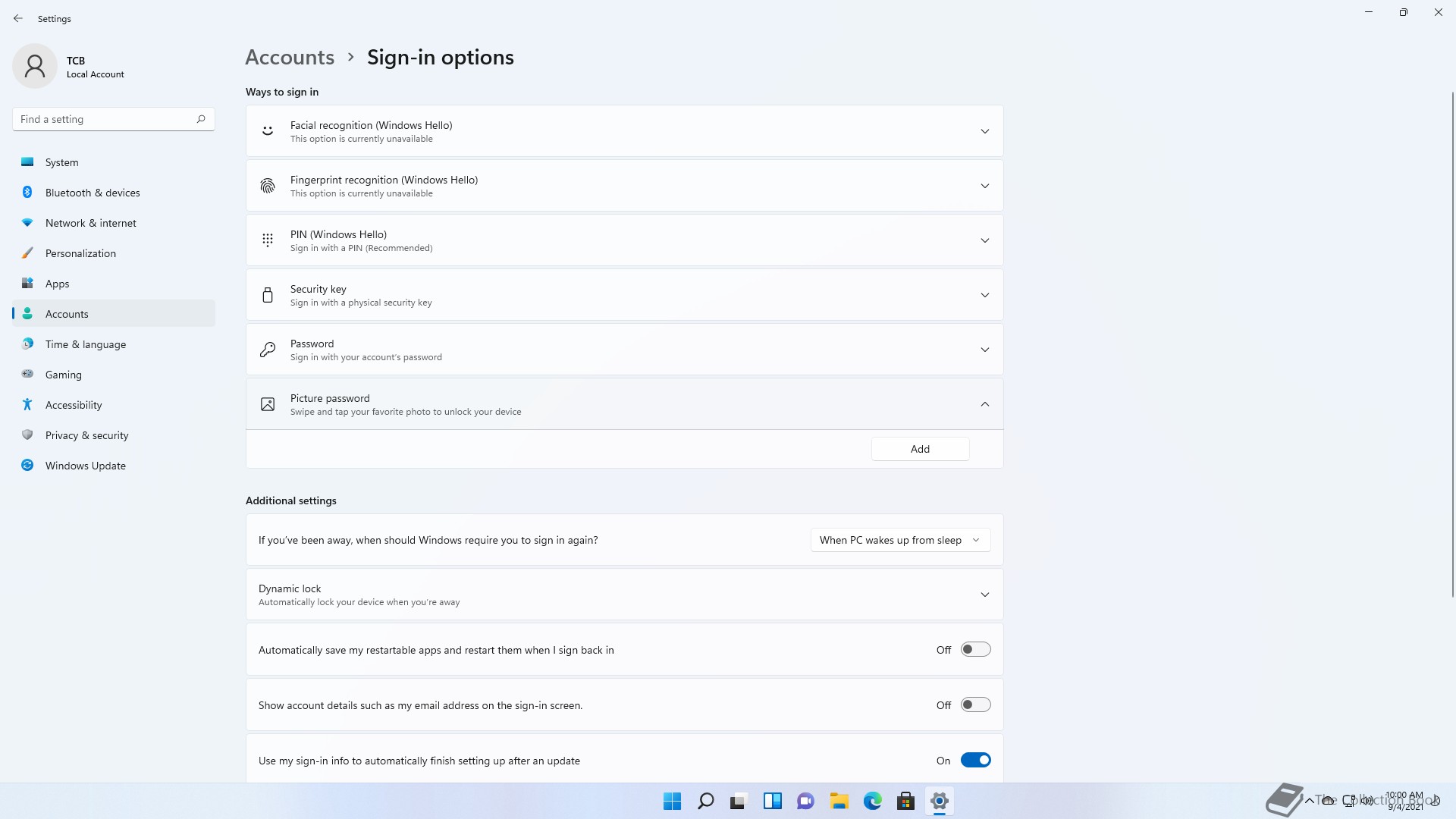Screen dimensions: 1456x819
Task: Toggle show account details on sign-in screen
Action: pos(975,705)
